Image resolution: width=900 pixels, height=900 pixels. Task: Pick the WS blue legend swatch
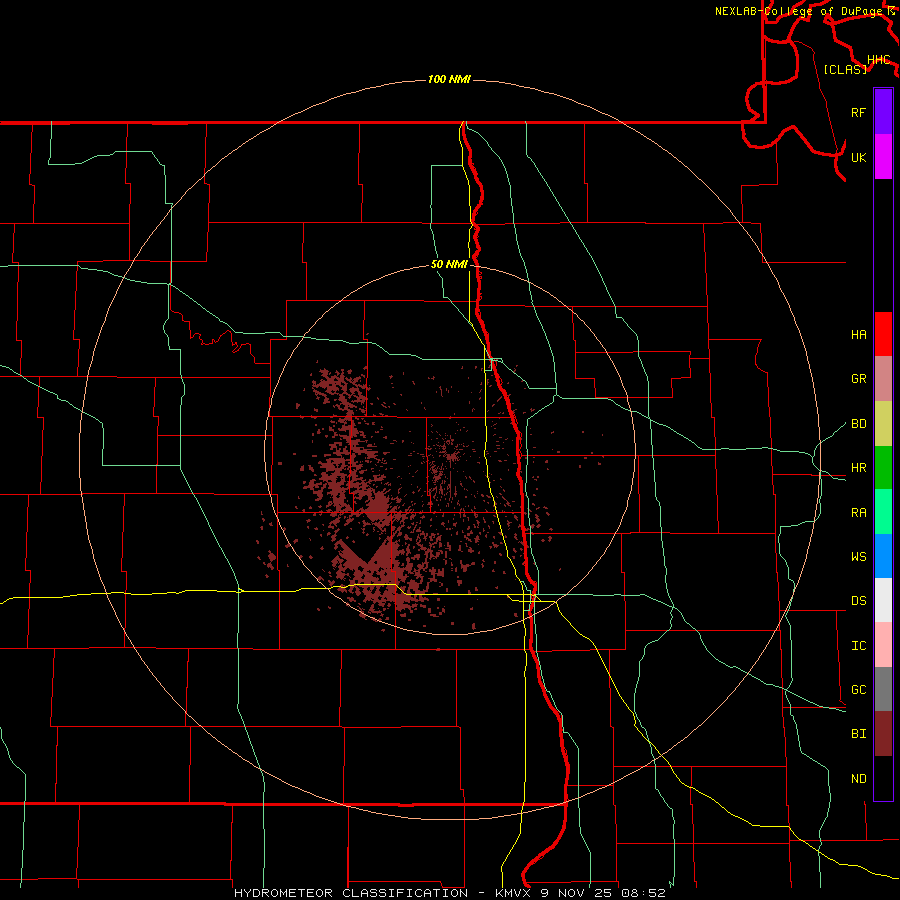883,556
